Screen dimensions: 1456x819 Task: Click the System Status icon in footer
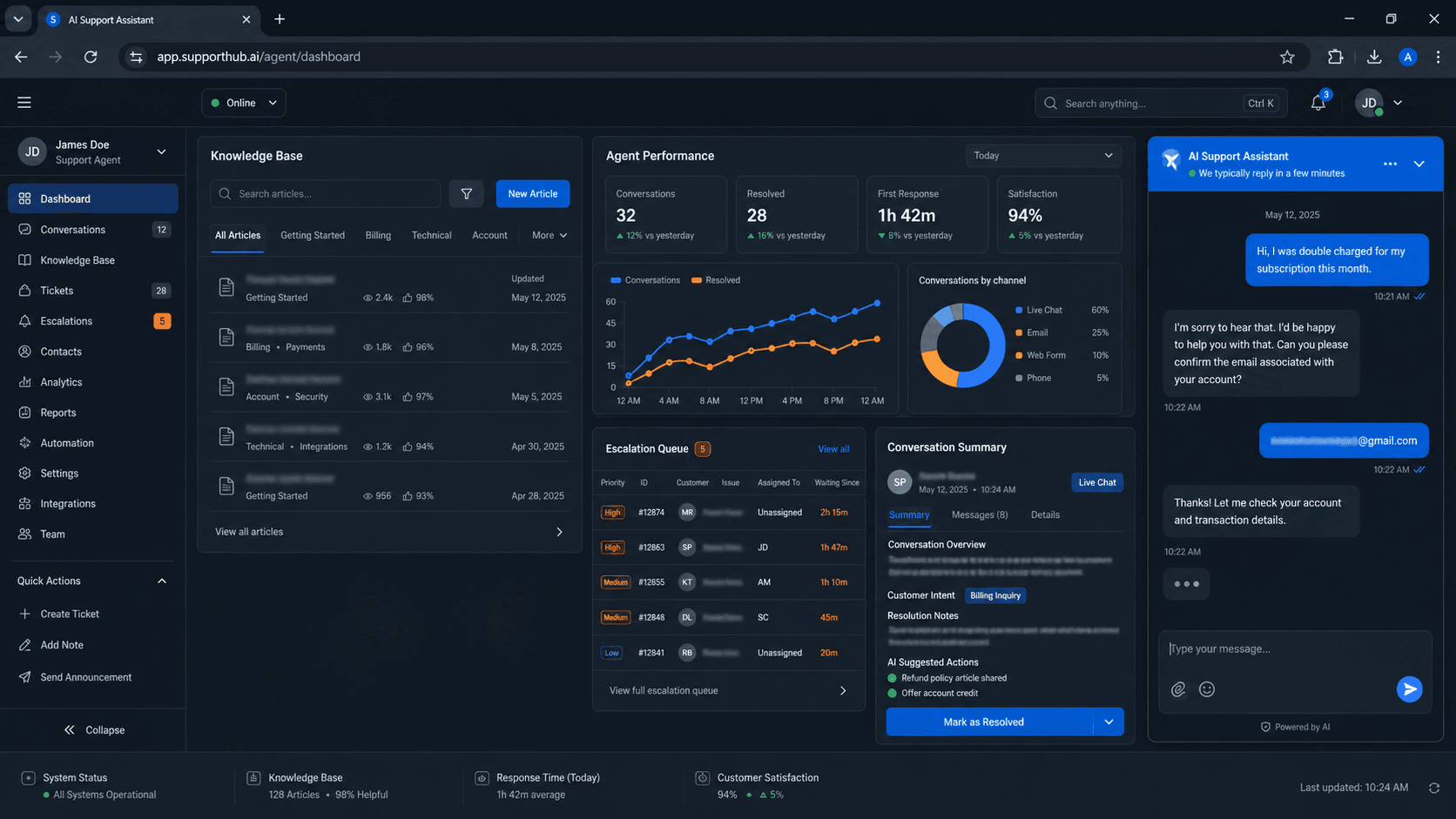point(28,778)
